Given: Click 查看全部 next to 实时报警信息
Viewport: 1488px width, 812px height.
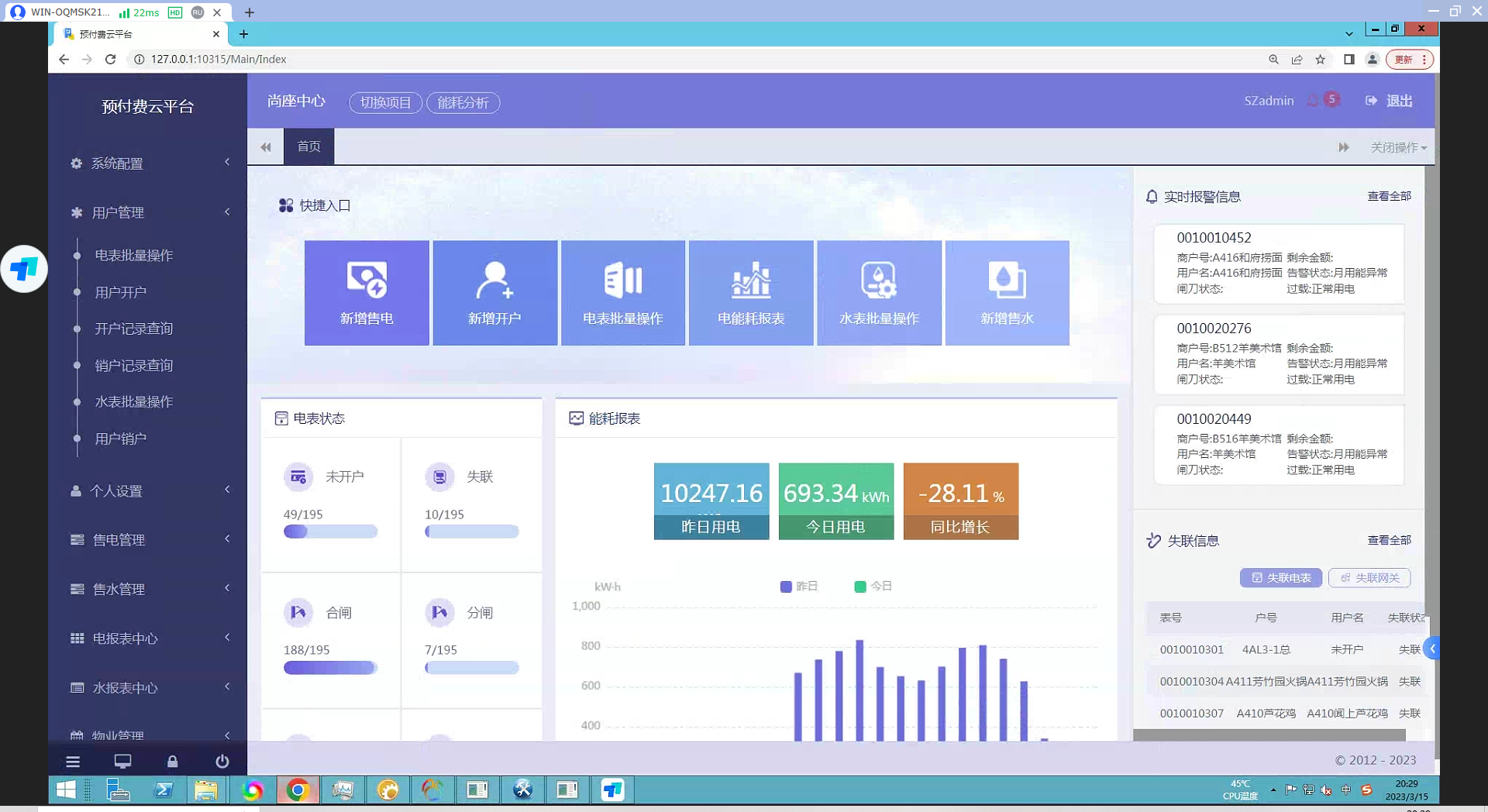Looking at the screenshot, I should point(1389,197).
